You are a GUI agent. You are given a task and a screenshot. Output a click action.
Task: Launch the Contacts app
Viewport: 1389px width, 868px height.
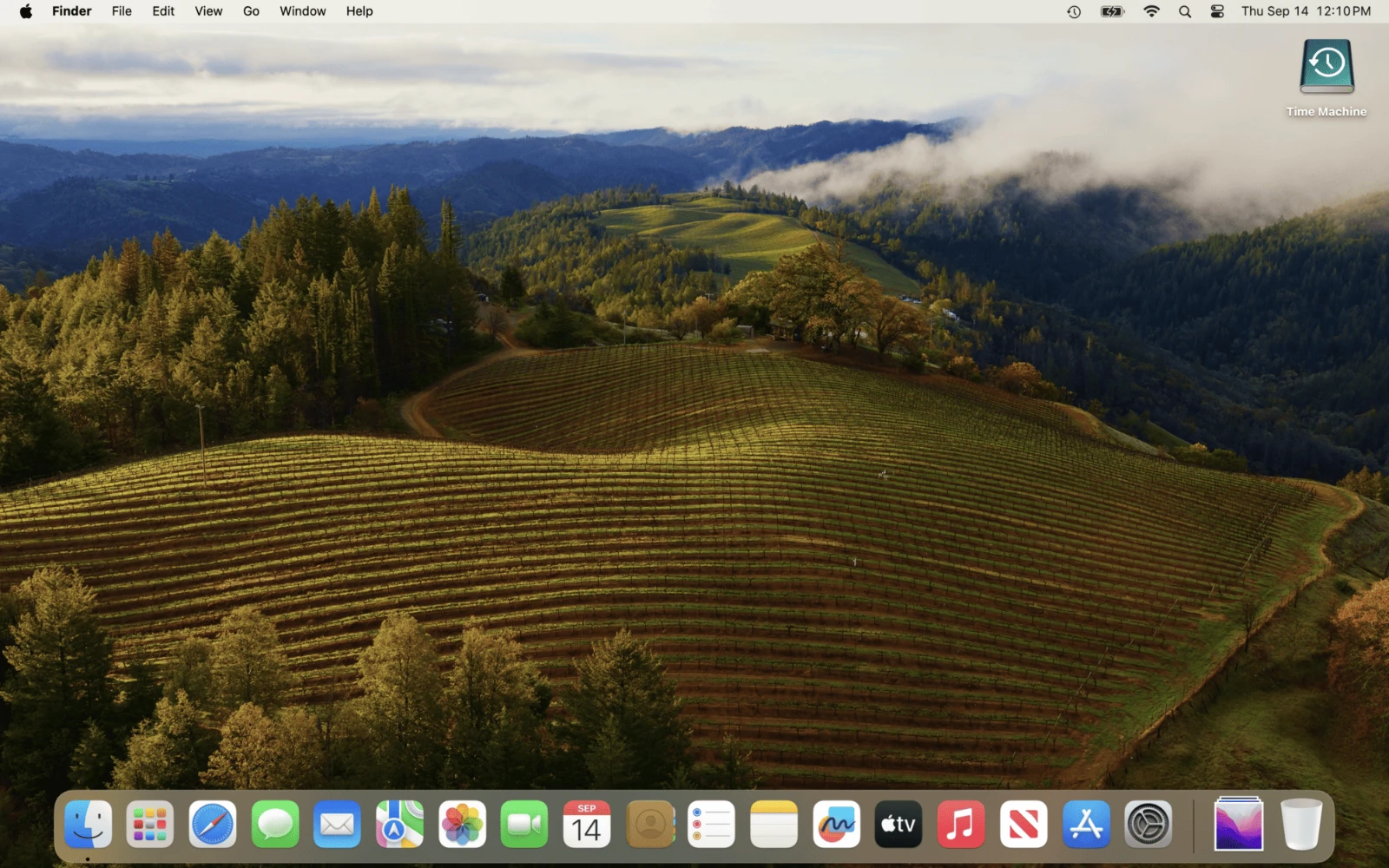pos(649,825)
